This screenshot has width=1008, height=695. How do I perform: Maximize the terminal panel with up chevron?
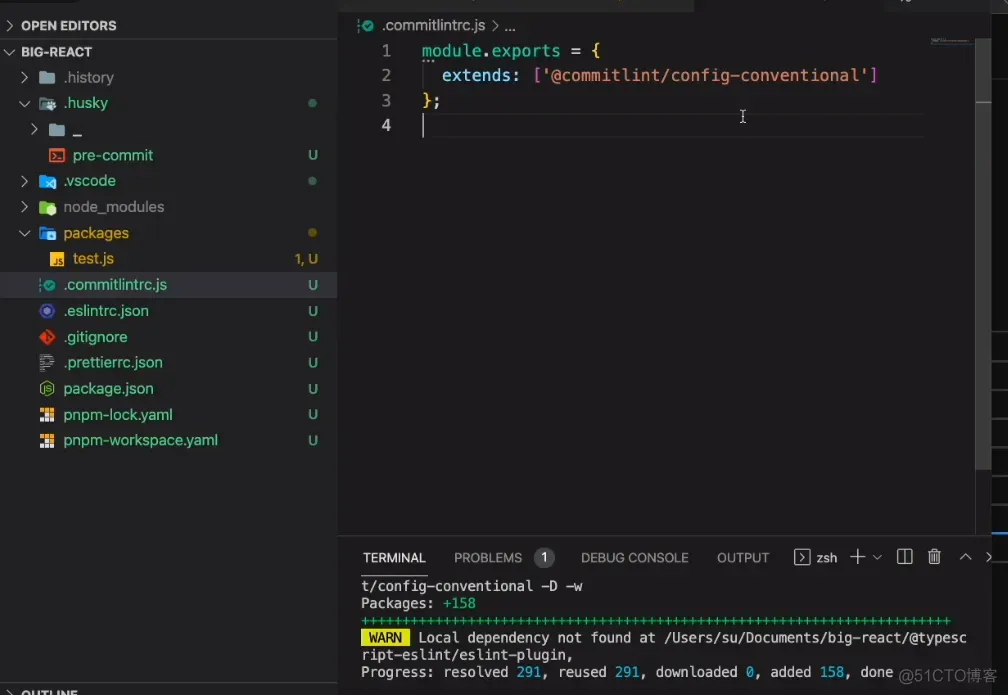click(x=965, y=557)
